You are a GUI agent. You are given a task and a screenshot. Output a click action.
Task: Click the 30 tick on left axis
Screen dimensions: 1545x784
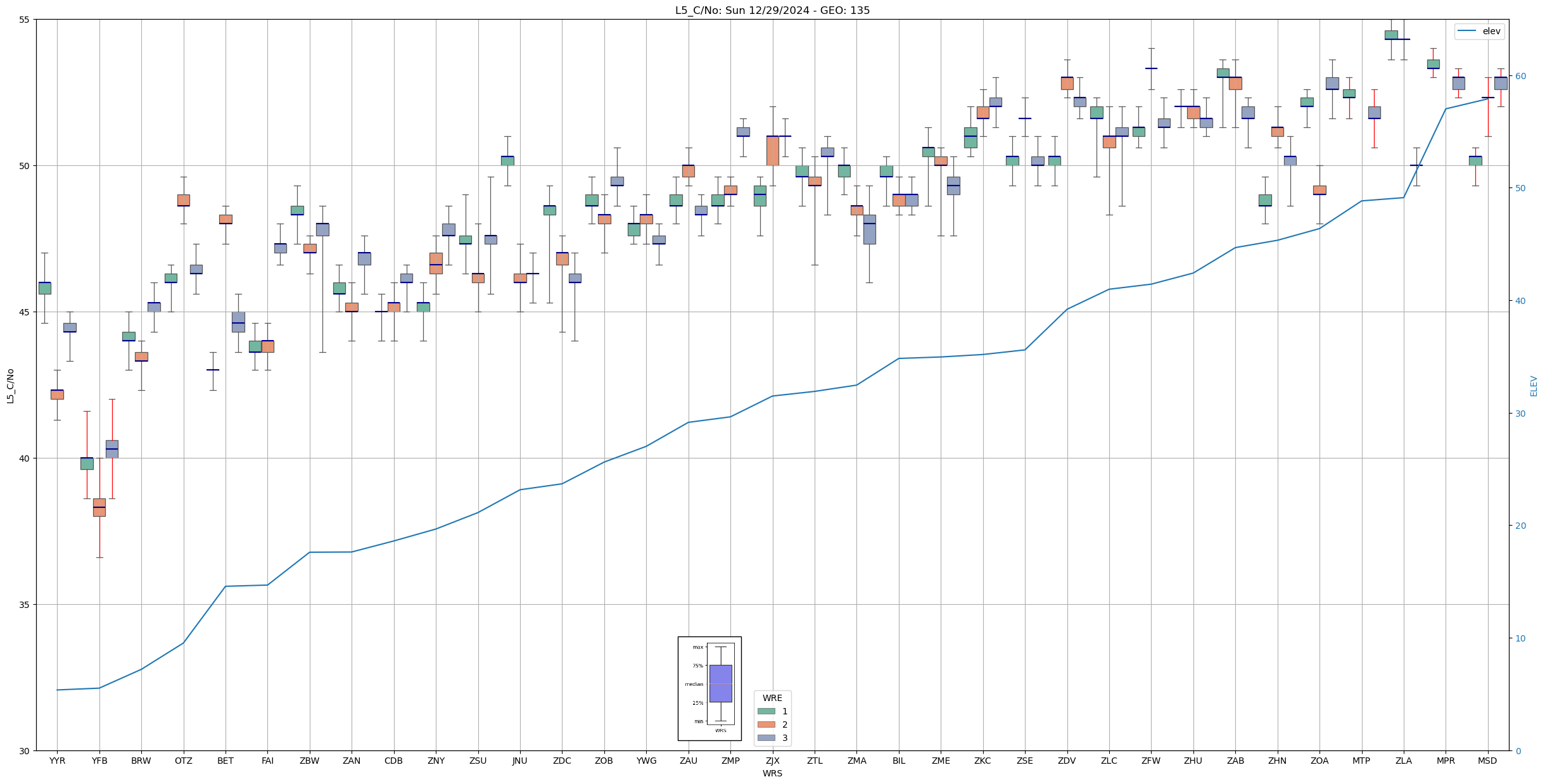pyautogui.click(x=24, y=751)
